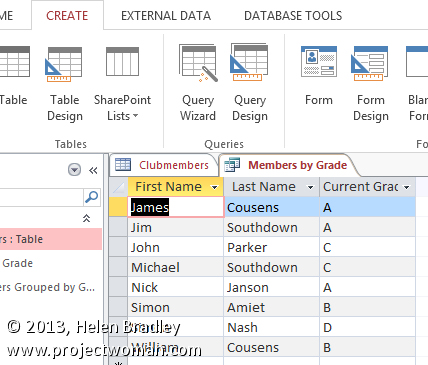Click the Cousens cell in James's row

(272, 207)
